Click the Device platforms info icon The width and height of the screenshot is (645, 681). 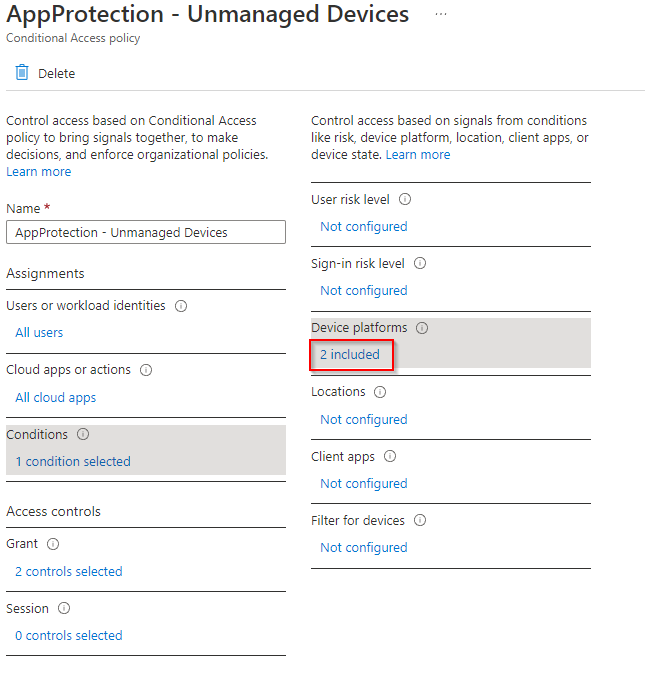(422, 328)
